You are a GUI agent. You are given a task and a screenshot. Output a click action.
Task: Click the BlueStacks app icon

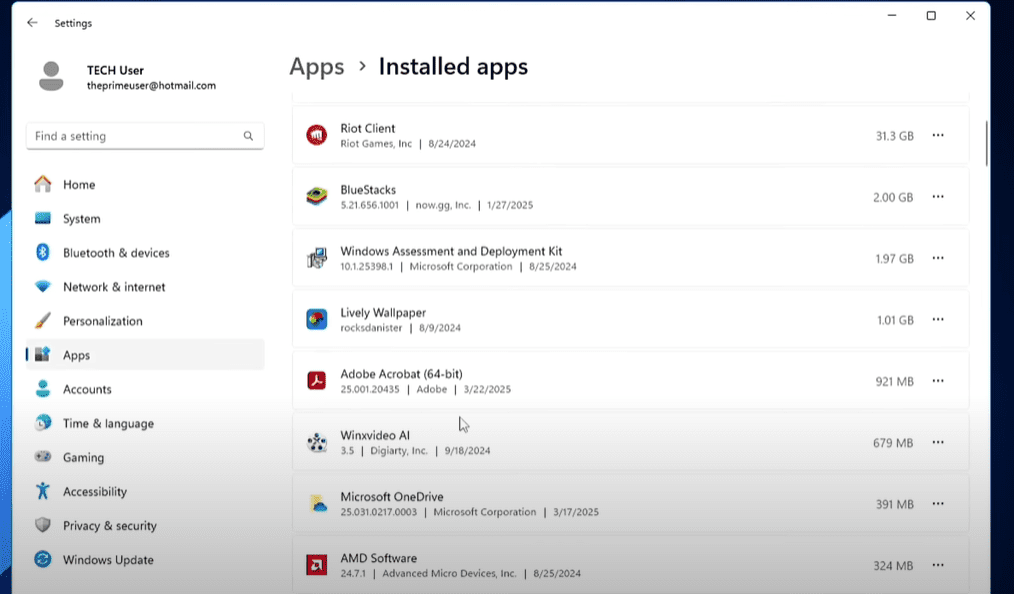(316, 197)
